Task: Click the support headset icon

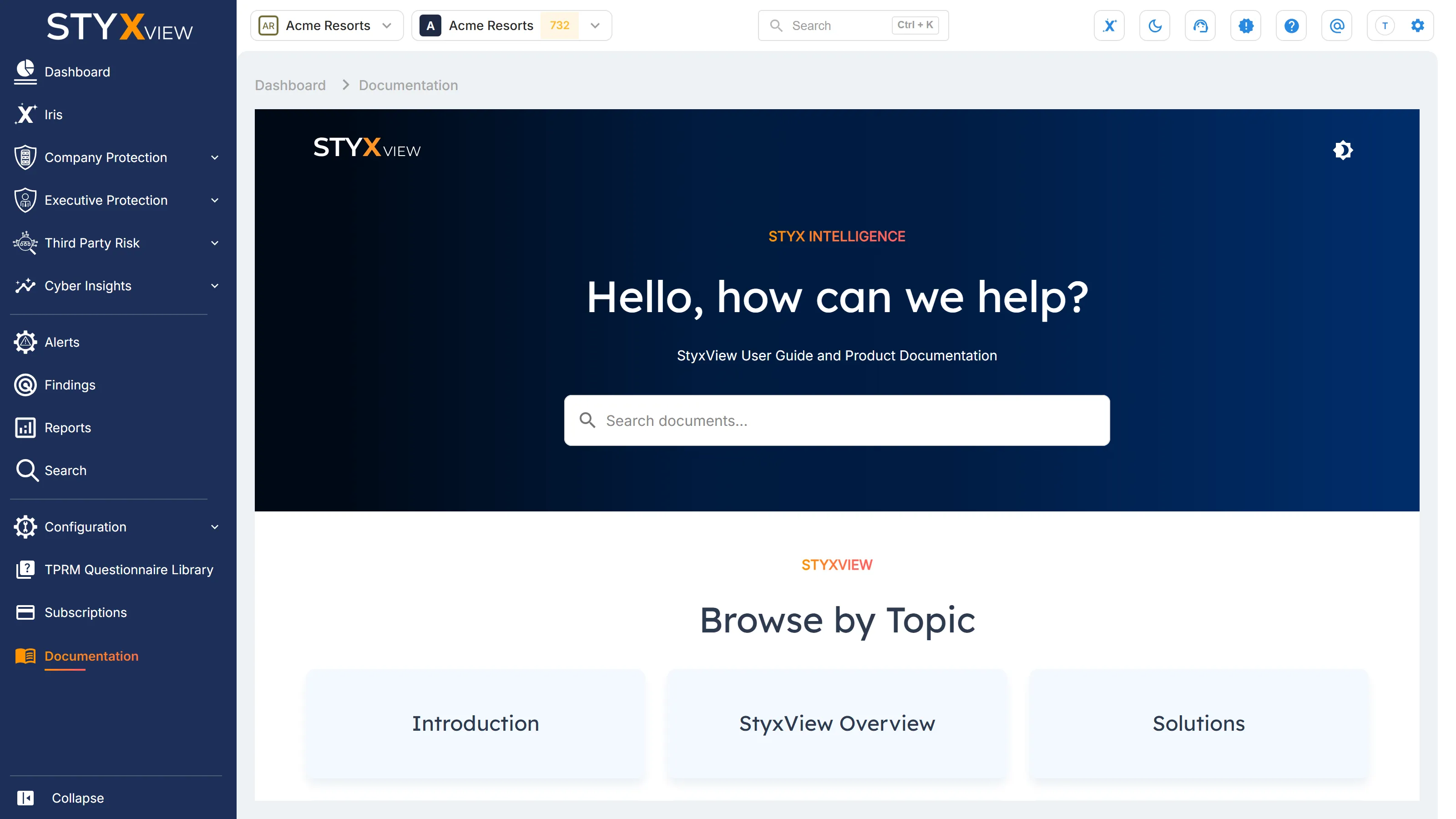Action: (x=1201, y=25)
